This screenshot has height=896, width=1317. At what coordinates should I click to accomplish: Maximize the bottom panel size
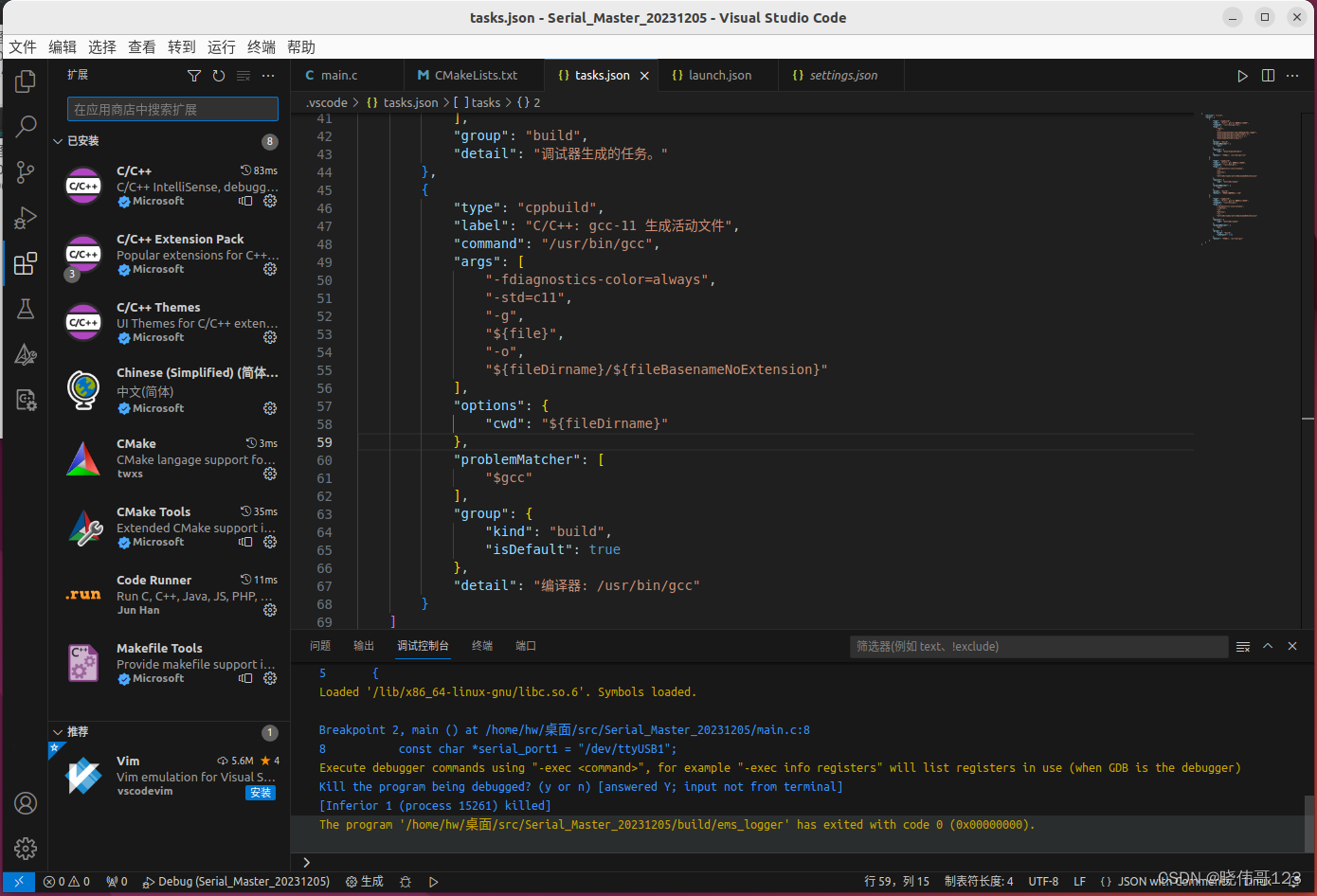(x=1268, y=646)
